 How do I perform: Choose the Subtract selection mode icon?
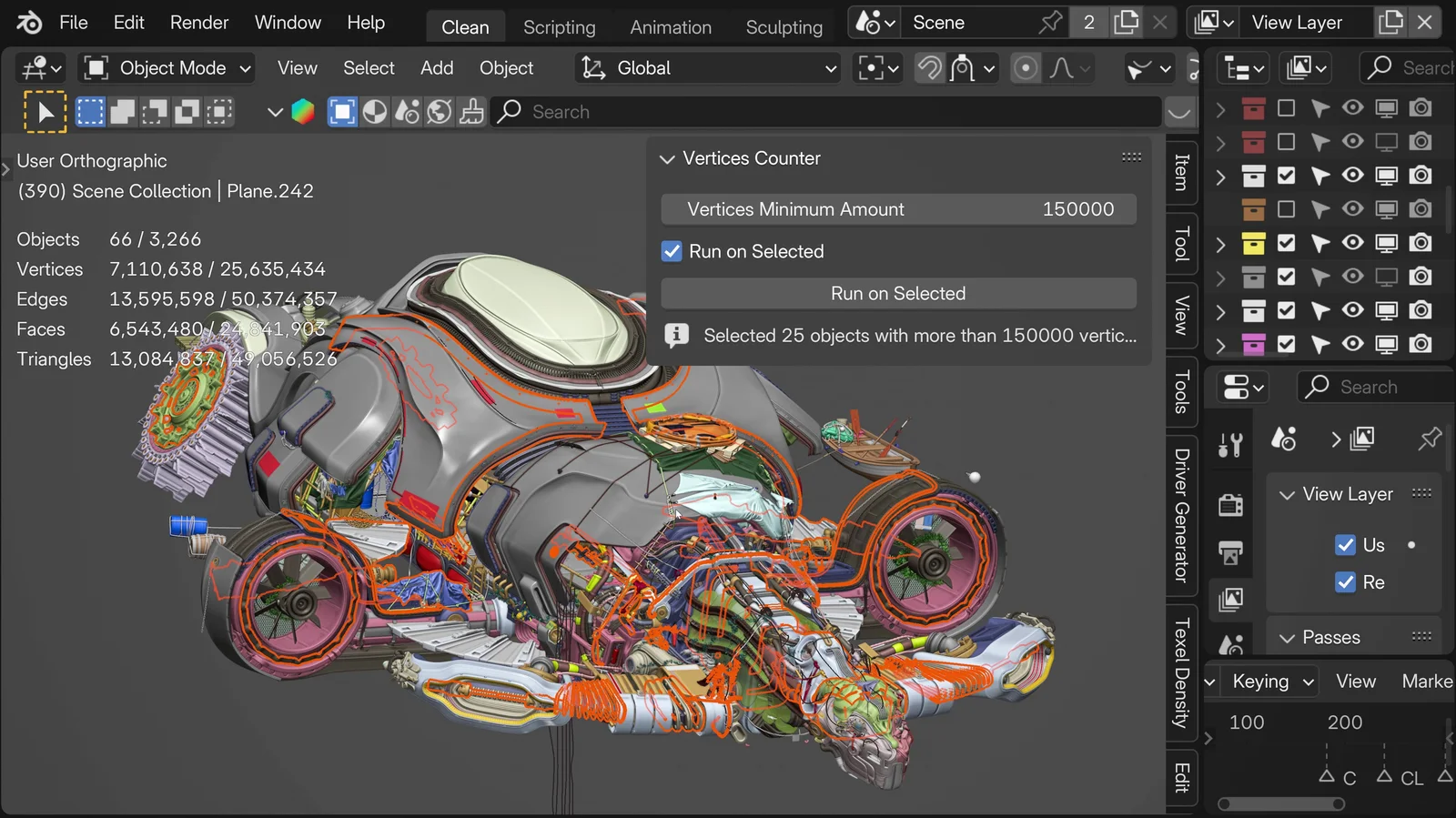pyautogui.click(x=155, y=112)
